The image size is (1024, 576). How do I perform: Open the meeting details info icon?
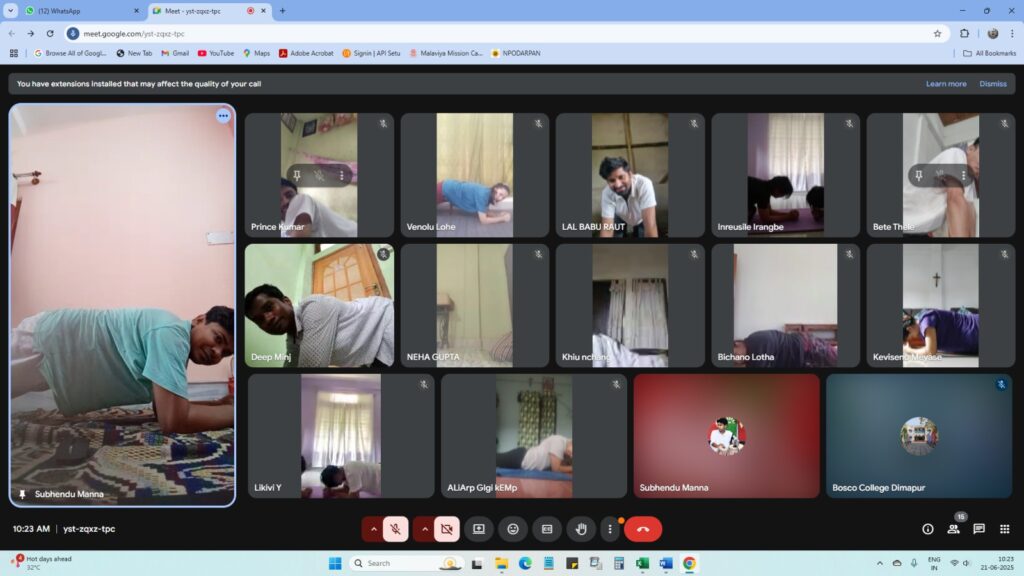(x=928, y=529)
